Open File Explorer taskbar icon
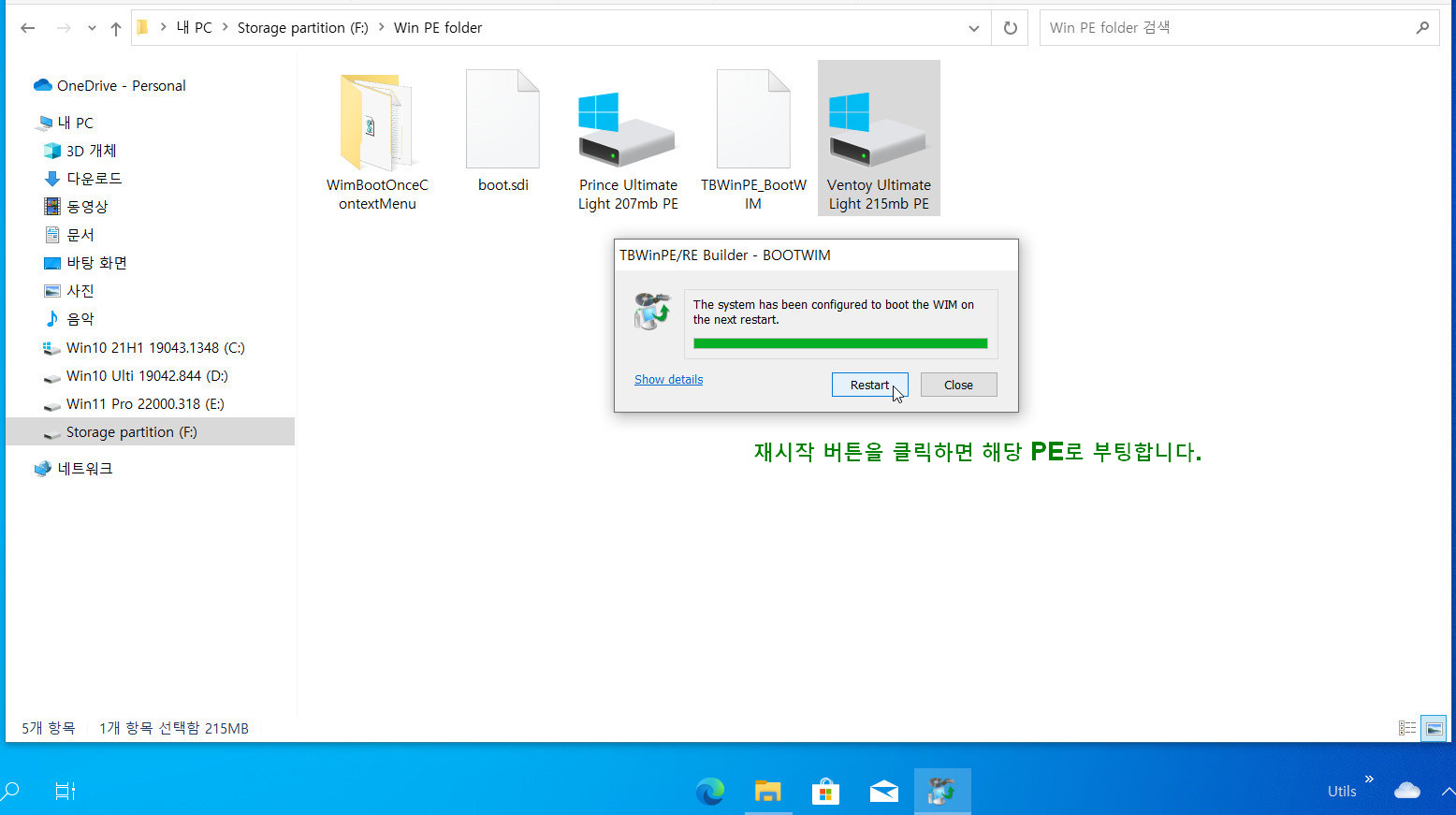 768,792
